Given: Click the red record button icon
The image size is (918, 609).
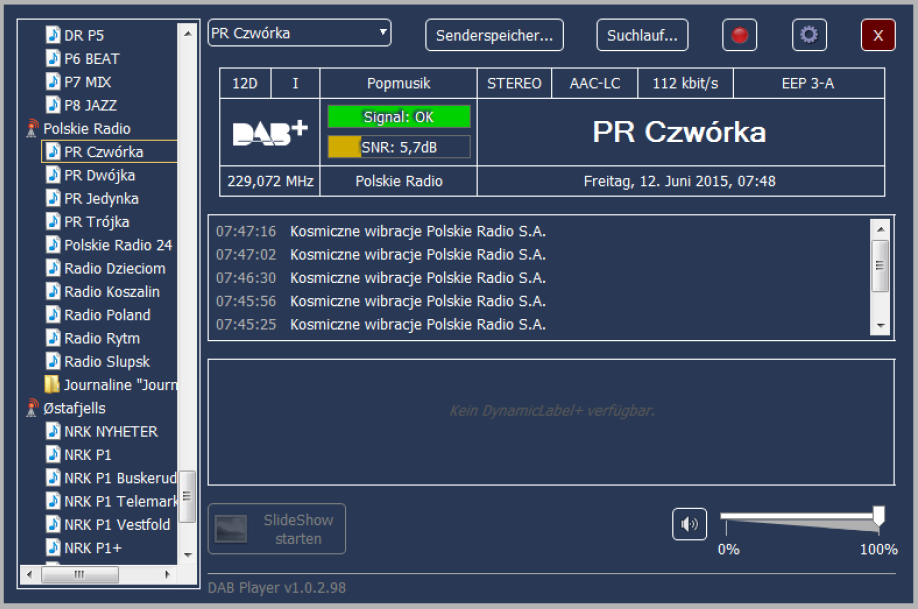Looking at the screenshot, I should pos(739,35).
